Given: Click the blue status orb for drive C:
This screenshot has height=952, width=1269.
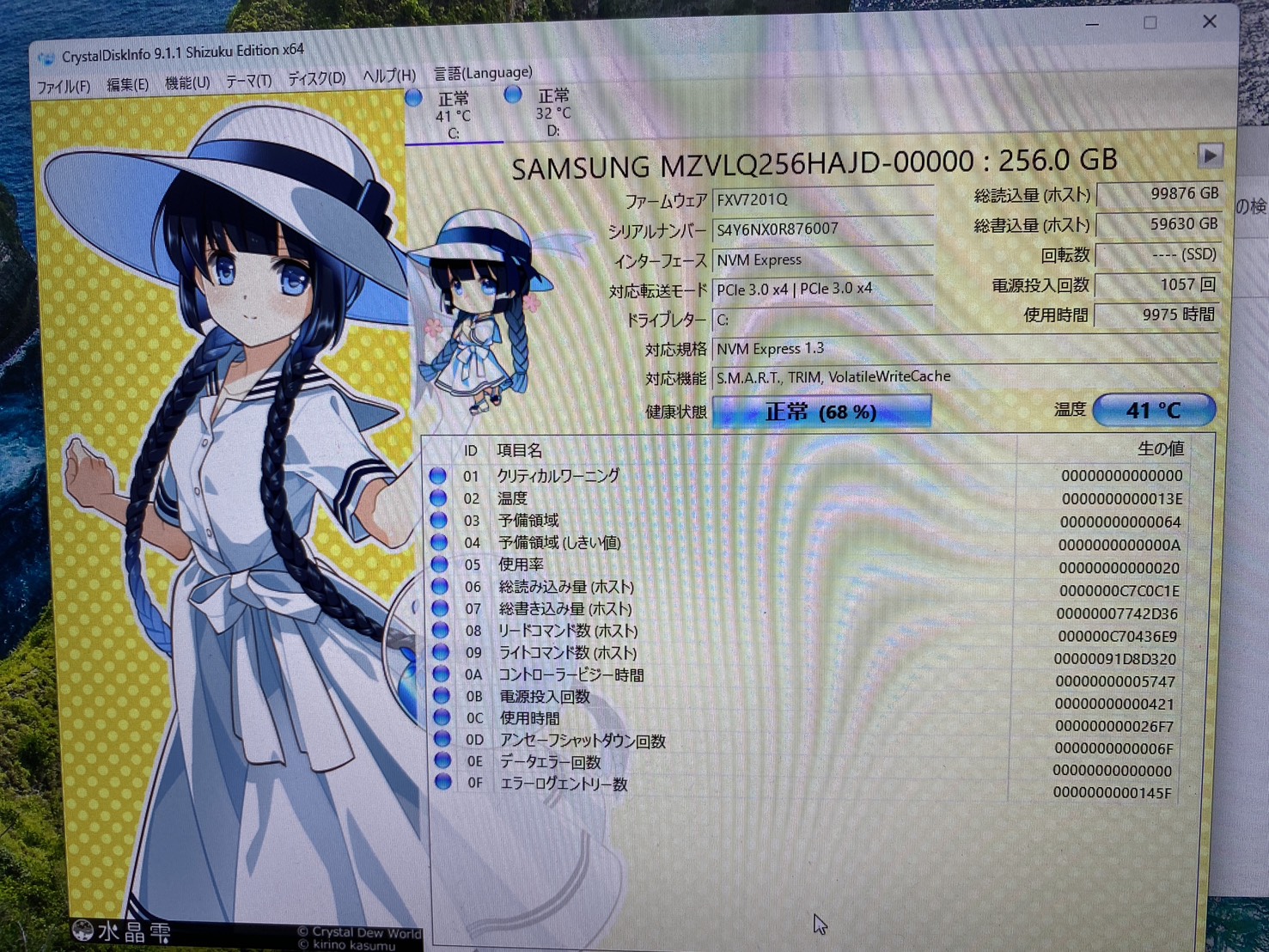Looking at the screenshot, I should [x=413, y=98].
